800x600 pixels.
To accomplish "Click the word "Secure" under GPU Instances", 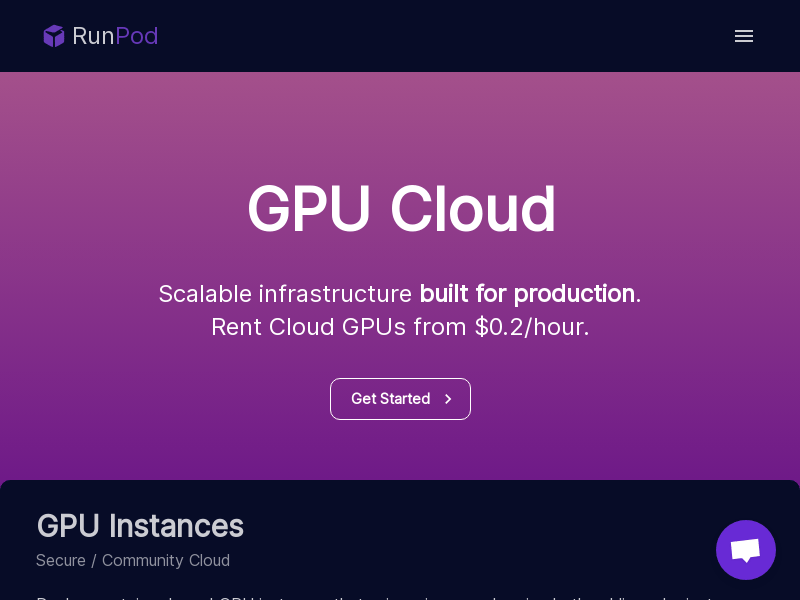I will (61, 560).
